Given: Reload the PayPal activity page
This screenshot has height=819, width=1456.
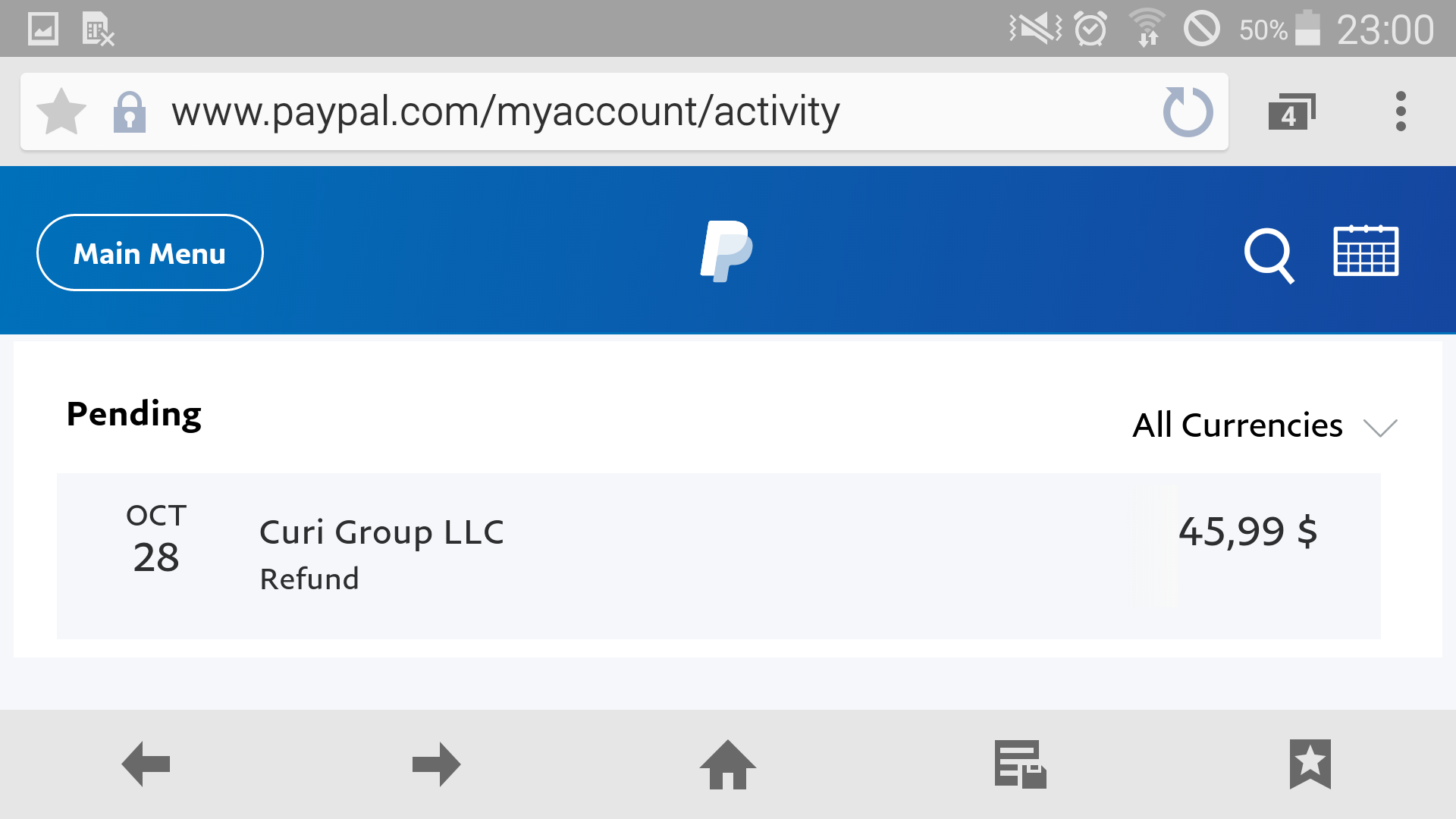Looking at the screenshot, I should tap(1188, 111).
